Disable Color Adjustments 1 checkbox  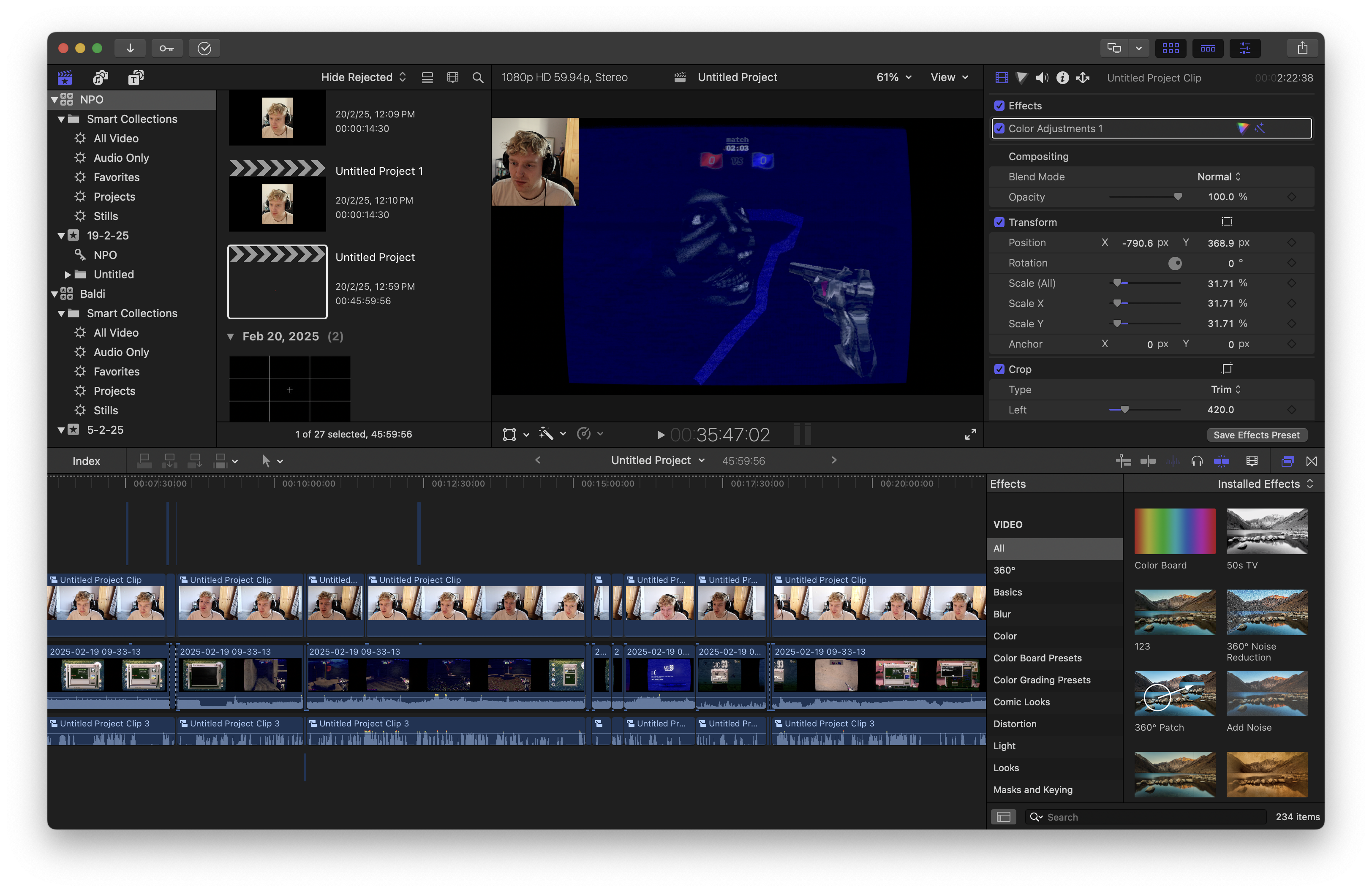tap(999, 128)
